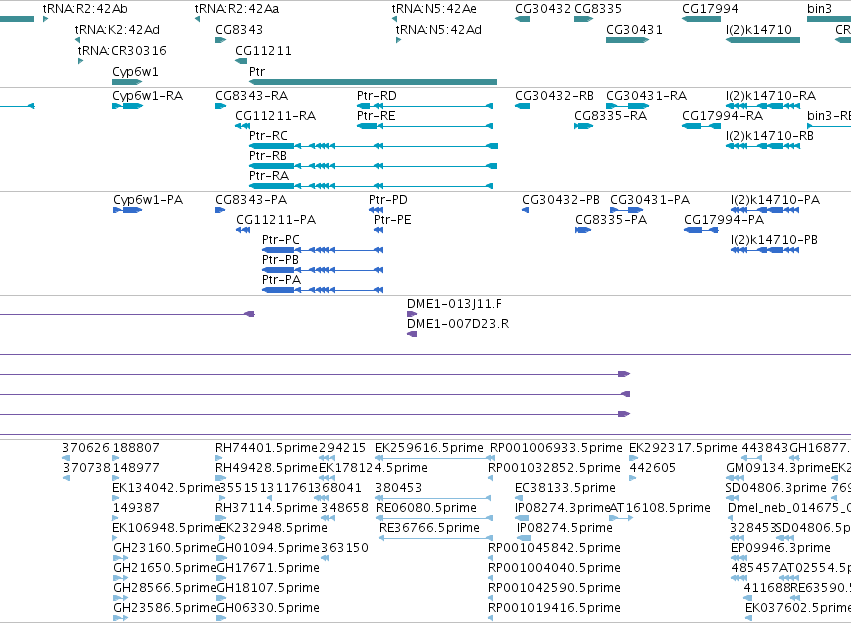Open the CG11211-PA protein label
The image size is (851, 623).
[276, 220]
